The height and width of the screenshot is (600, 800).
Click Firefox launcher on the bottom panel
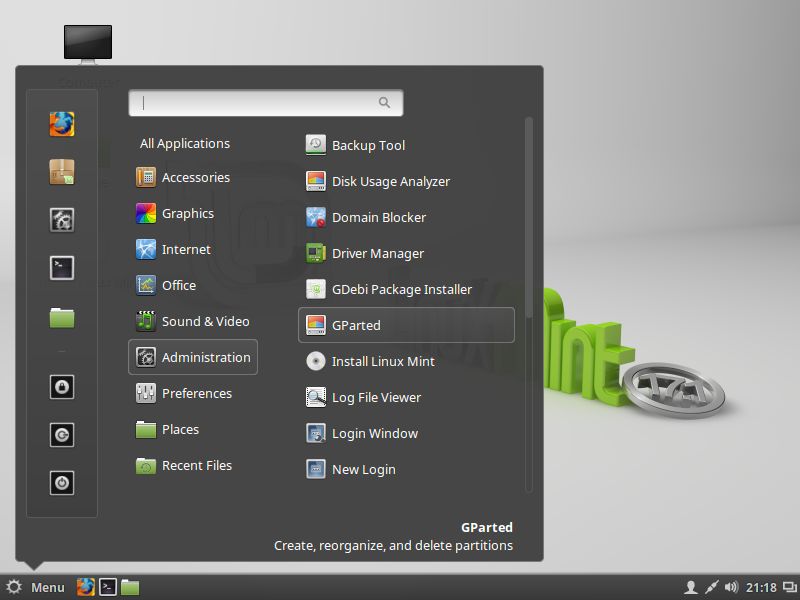coord(85,587)
